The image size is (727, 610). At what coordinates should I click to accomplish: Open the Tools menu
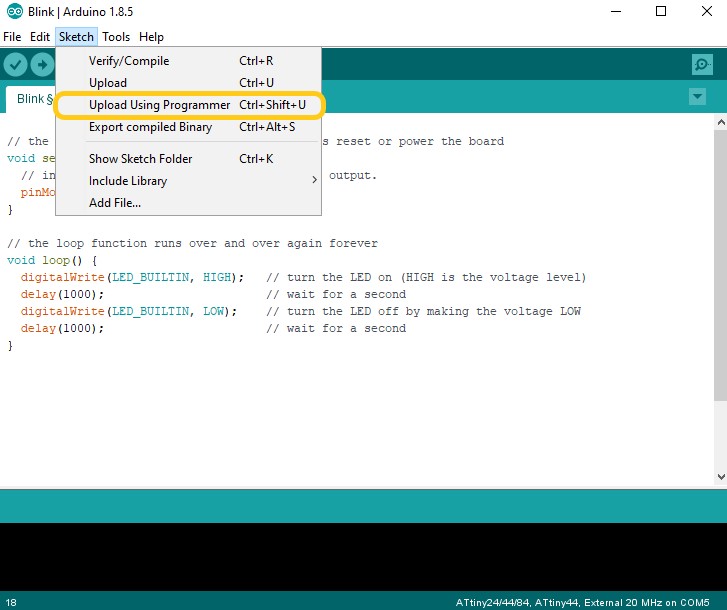pos(116,37)
